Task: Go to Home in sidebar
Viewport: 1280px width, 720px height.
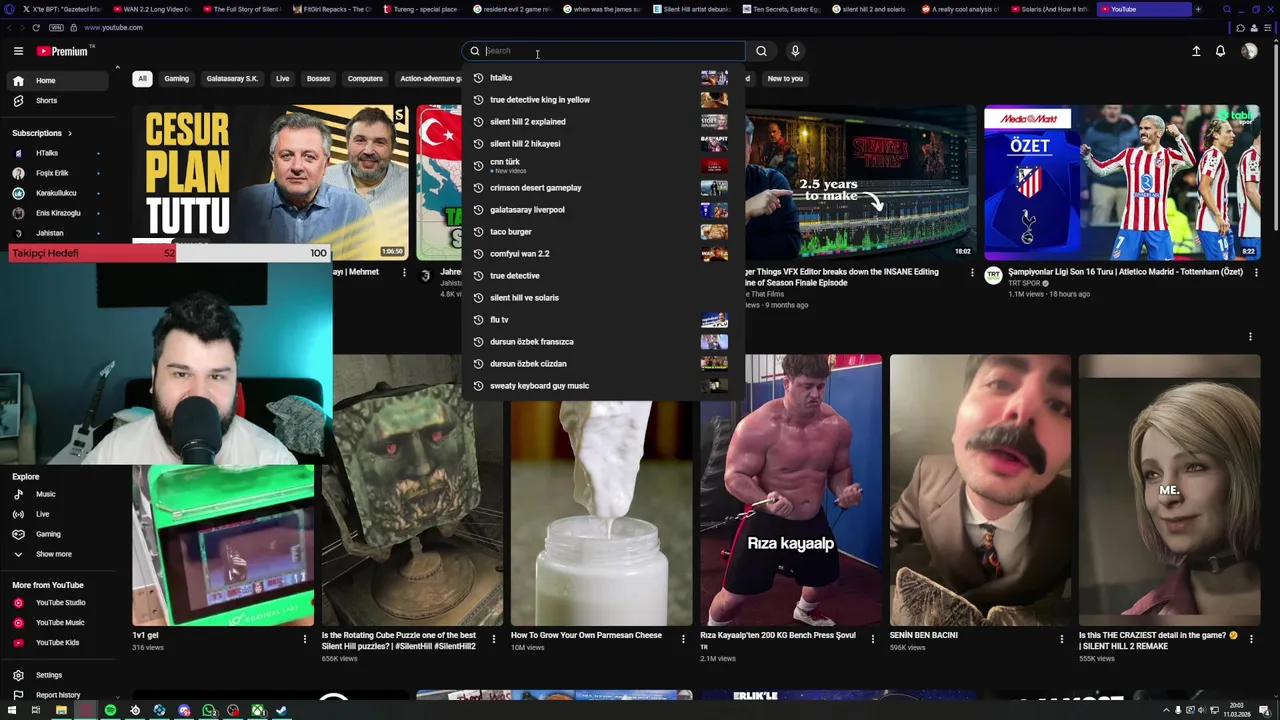Action: click(x=56, y=81)
